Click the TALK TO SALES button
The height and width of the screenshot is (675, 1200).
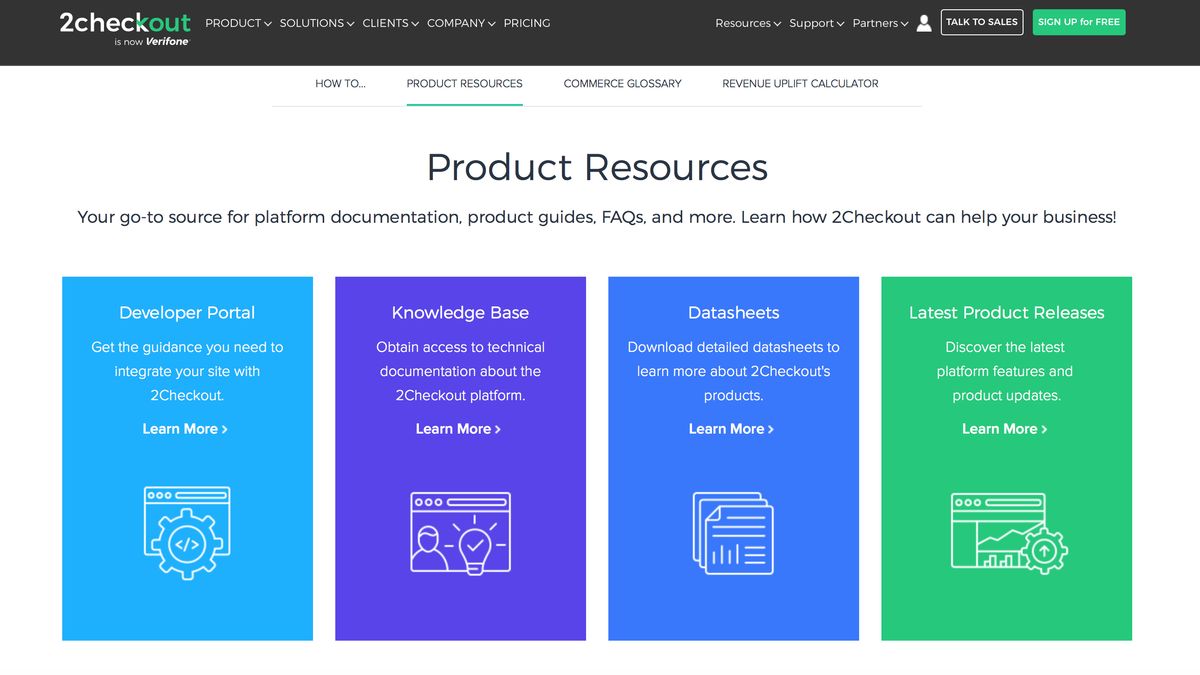click(981, 22)
